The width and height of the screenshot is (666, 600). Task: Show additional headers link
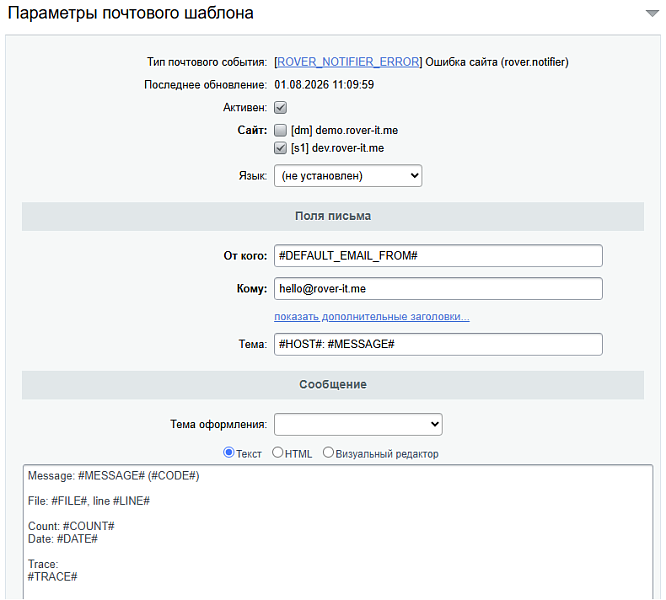[x=372, y=316]
